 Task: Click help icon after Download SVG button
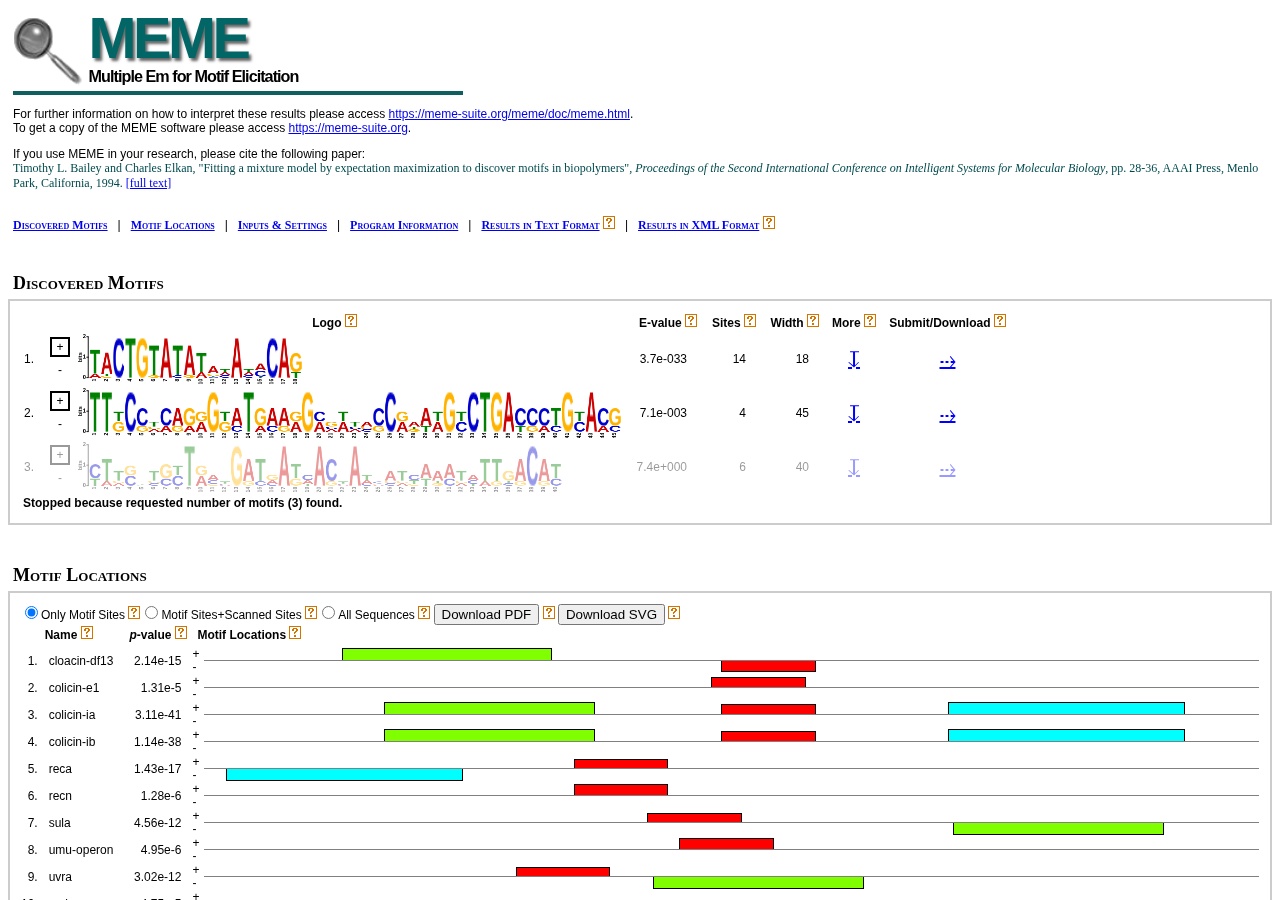pos(674,613)
